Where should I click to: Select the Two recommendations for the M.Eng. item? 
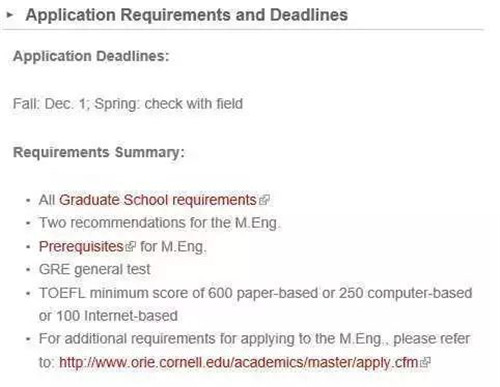(160, 223)
